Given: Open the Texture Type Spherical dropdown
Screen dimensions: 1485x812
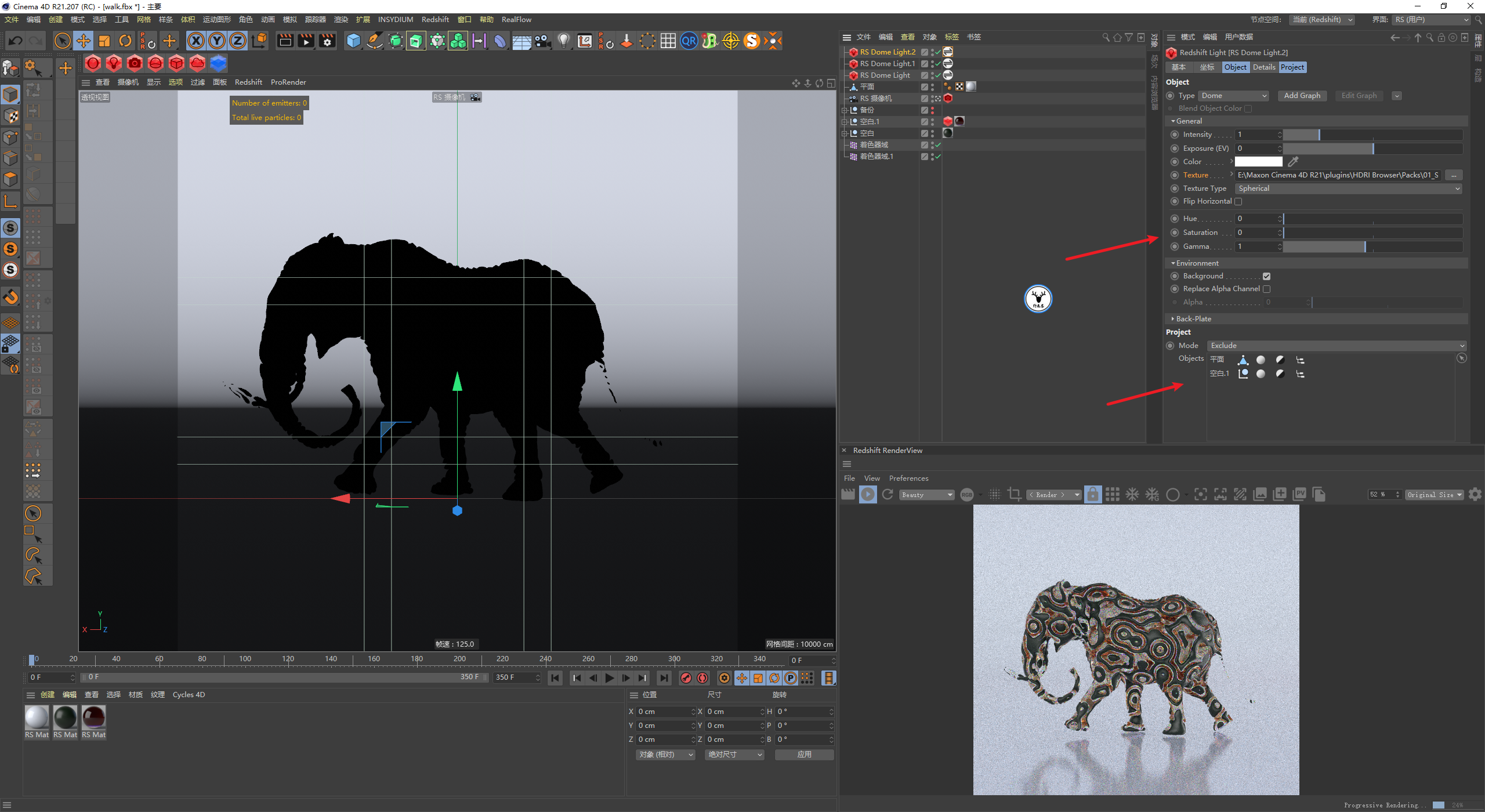Looking at the screenshot, I should 1348,188.
